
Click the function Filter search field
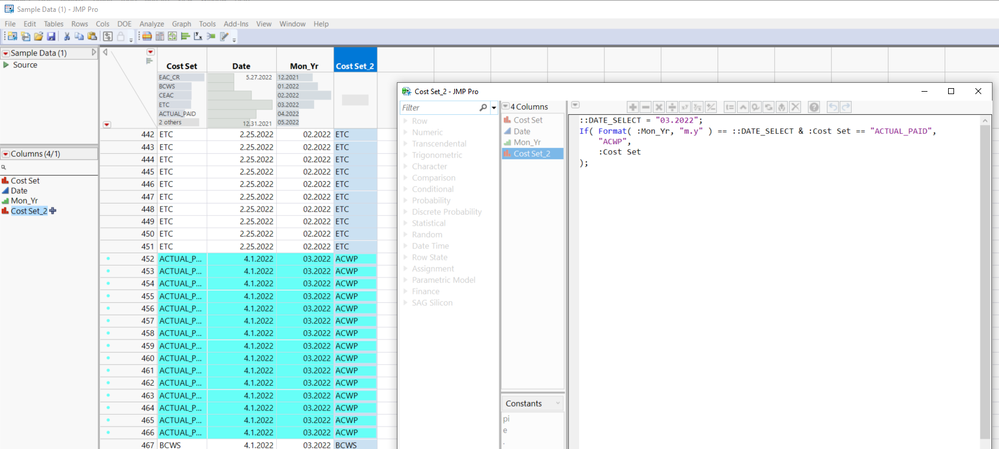point(438,107)
